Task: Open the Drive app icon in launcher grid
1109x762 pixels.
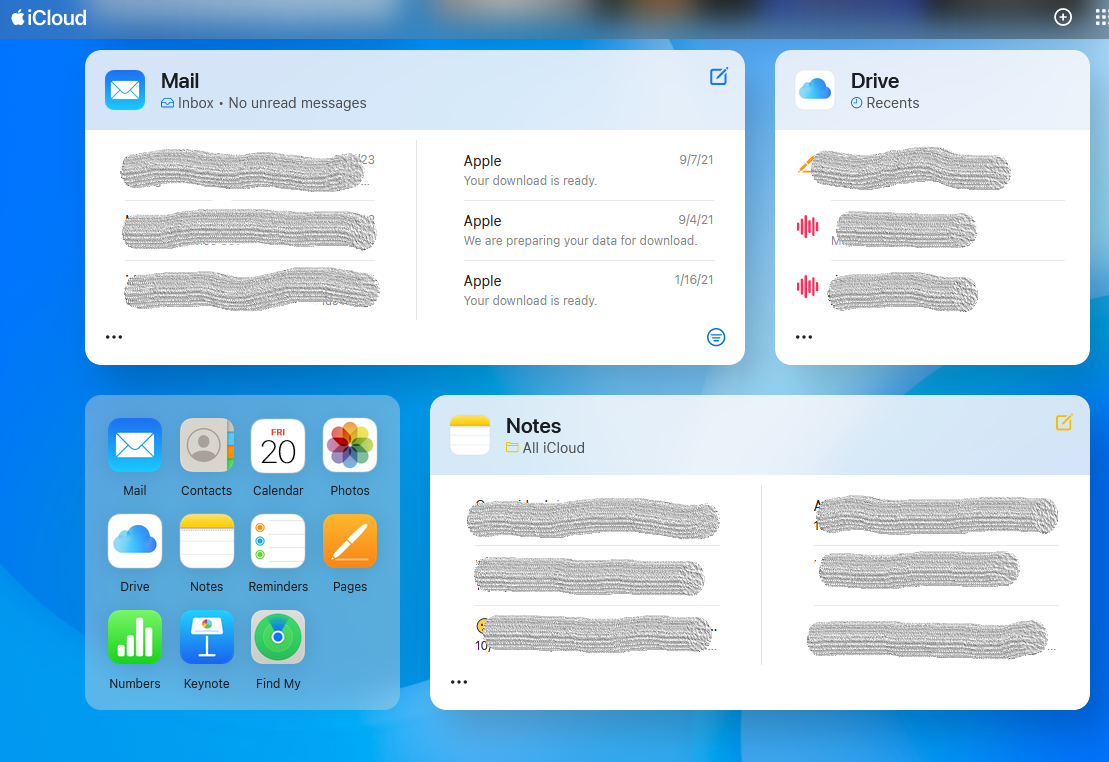Action: pos(134,541)
